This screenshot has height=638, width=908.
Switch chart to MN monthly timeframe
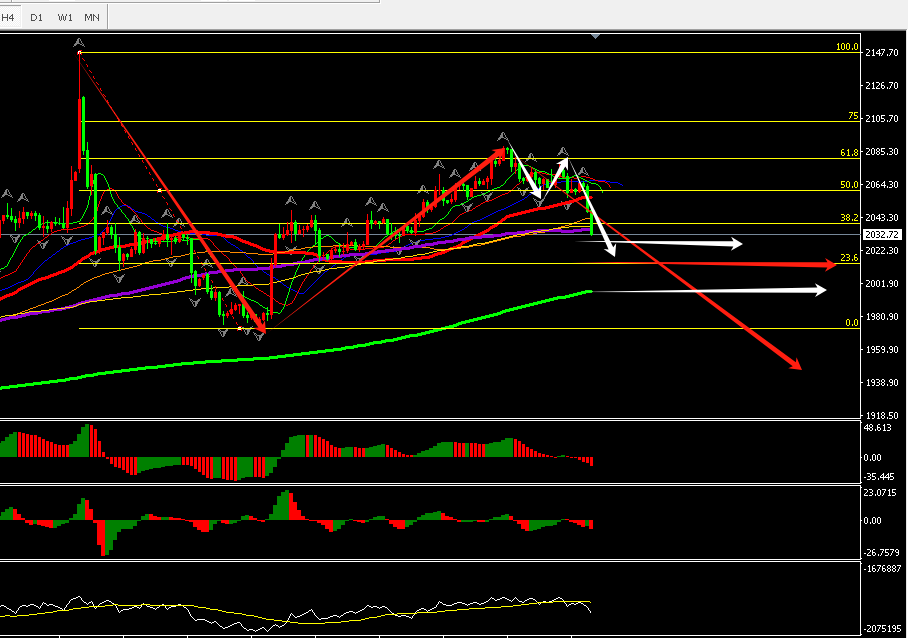tap(92, 18)
